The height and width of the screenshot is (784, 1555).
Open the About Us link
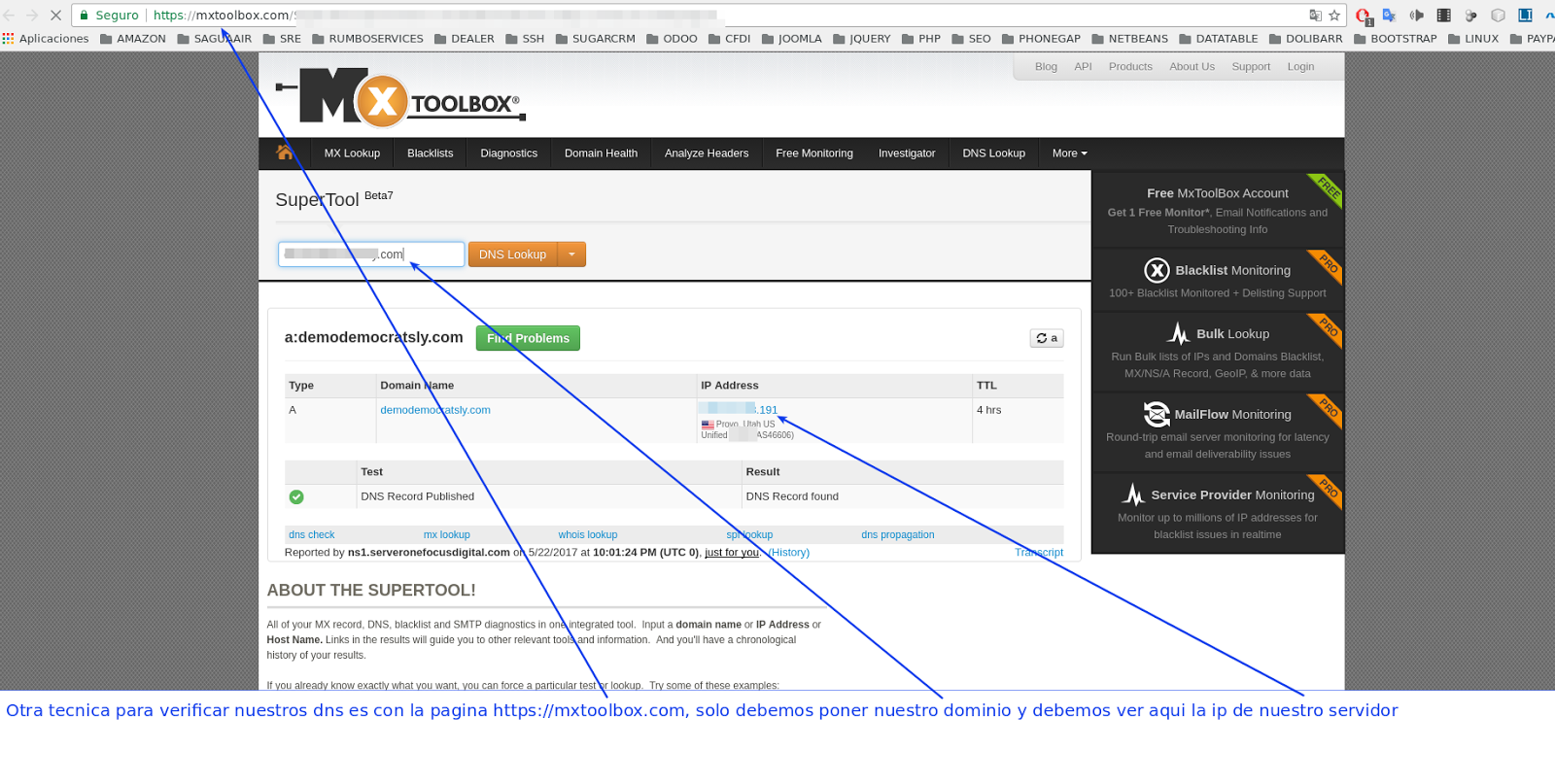click(x=1192, y=67)
